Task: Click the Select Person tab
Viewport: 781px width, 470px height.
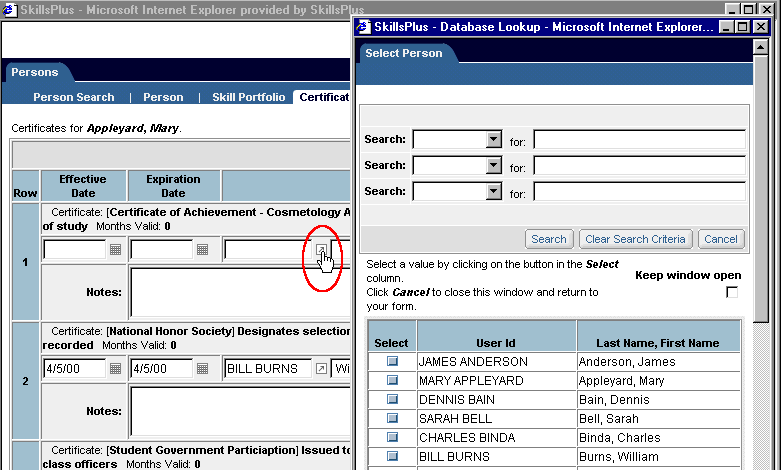Action: click(404, 53)
